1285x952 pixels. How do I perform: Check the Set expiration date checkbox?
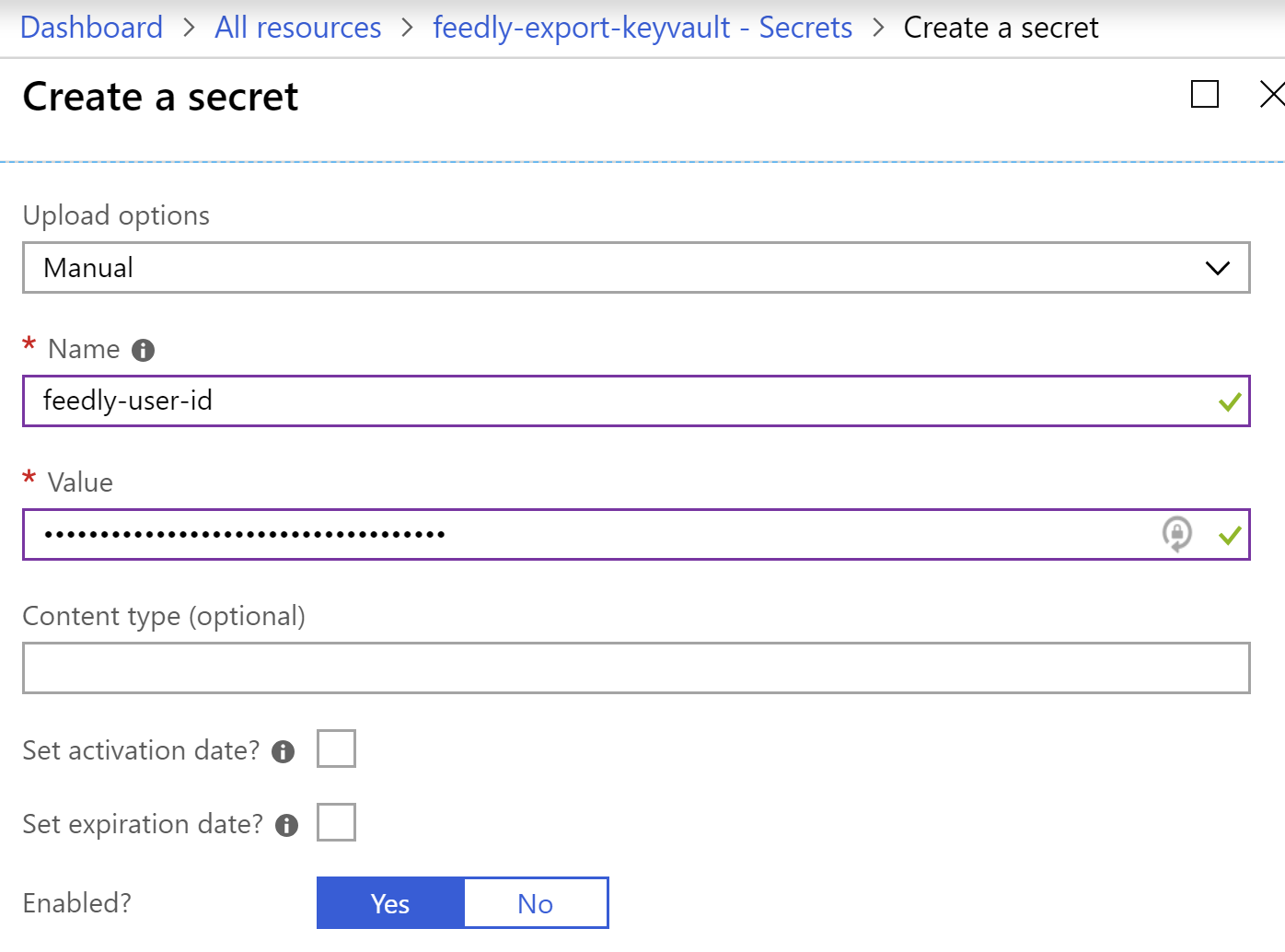pos(336,822)
